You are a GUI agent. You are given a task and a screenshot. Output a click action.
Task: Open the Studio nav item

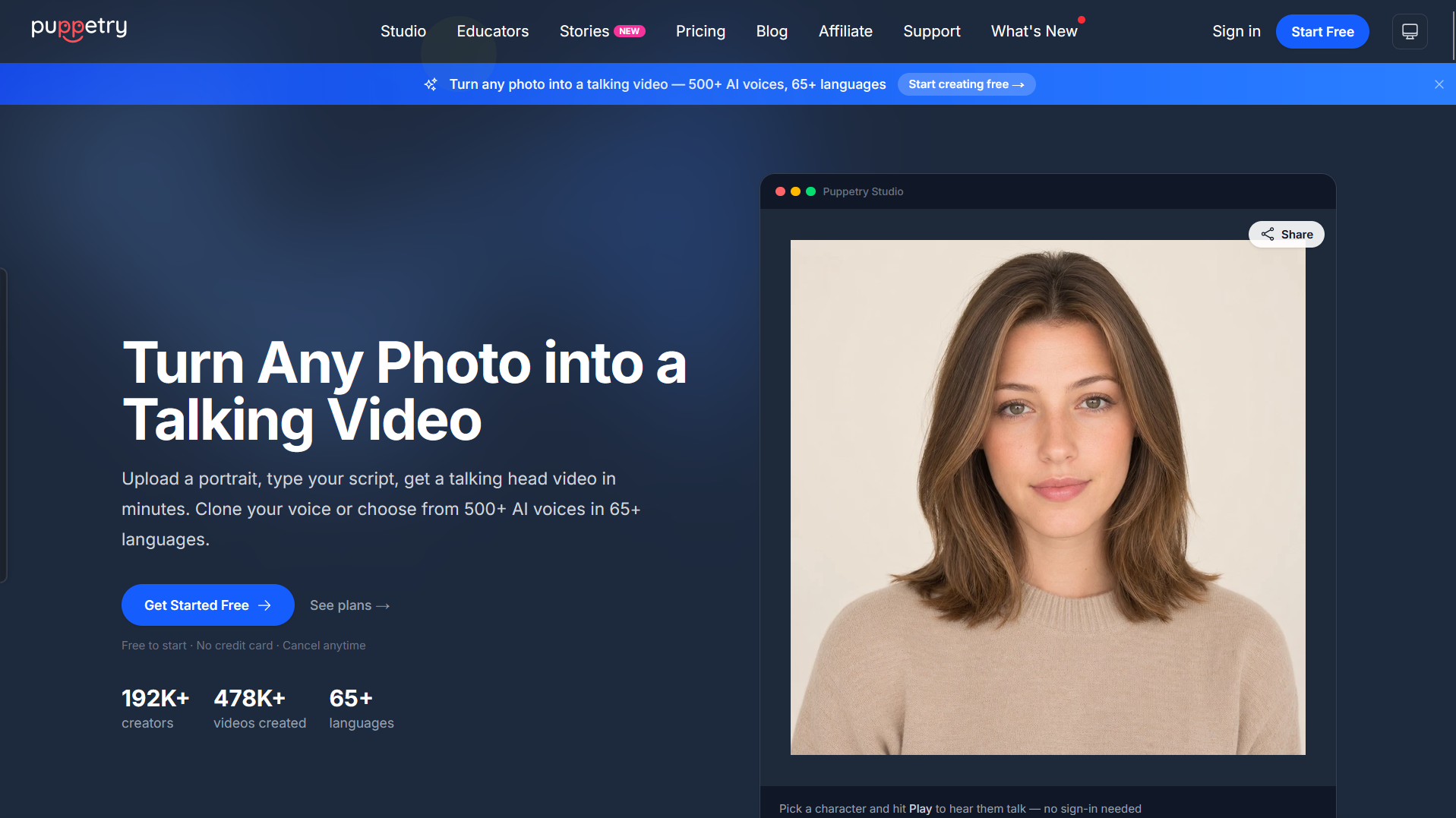click(x=403, y=31)
